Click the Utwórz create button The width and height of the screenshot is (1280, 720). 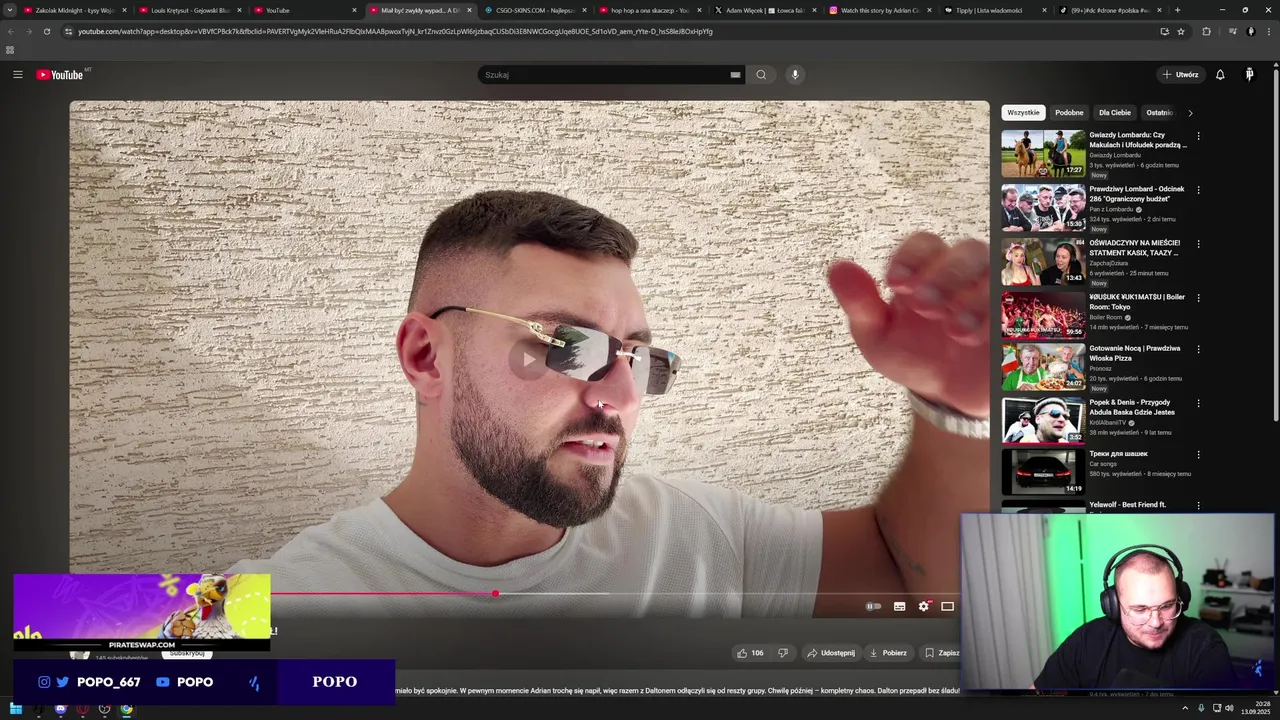(x=1180, y=75)
